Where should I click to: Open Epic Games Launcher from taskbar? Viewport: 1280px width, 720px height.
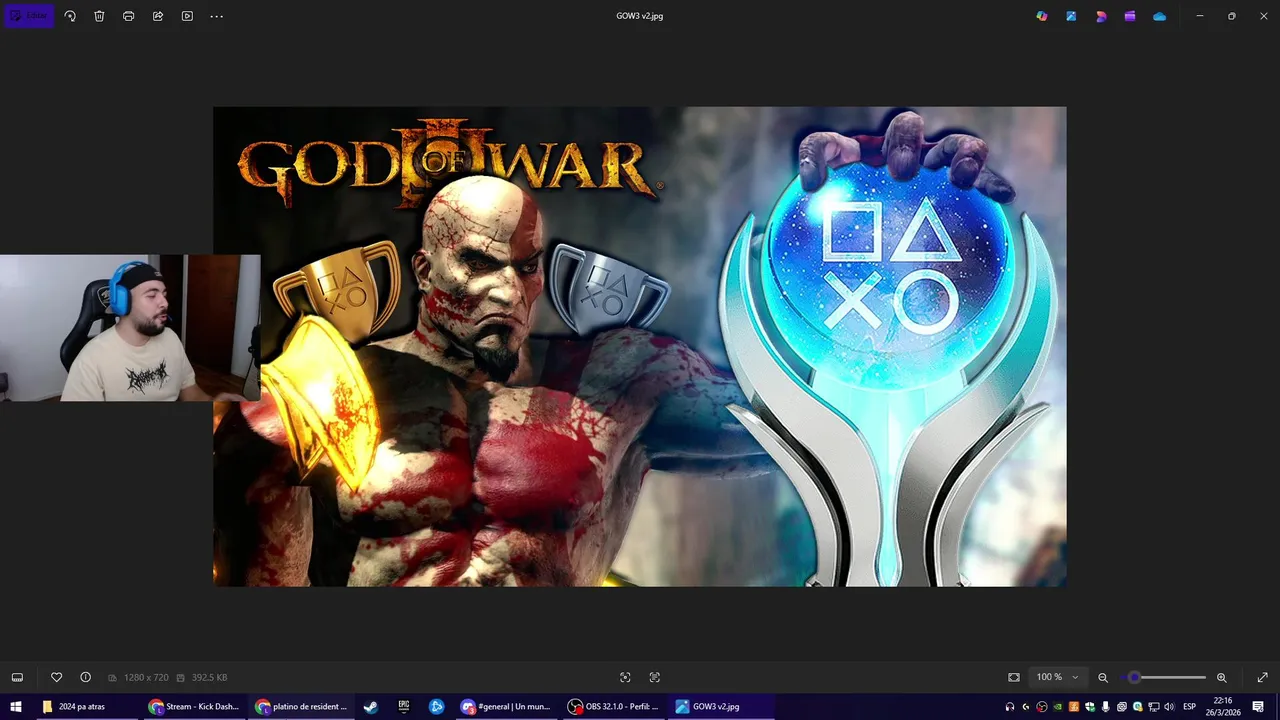point(404,706)
